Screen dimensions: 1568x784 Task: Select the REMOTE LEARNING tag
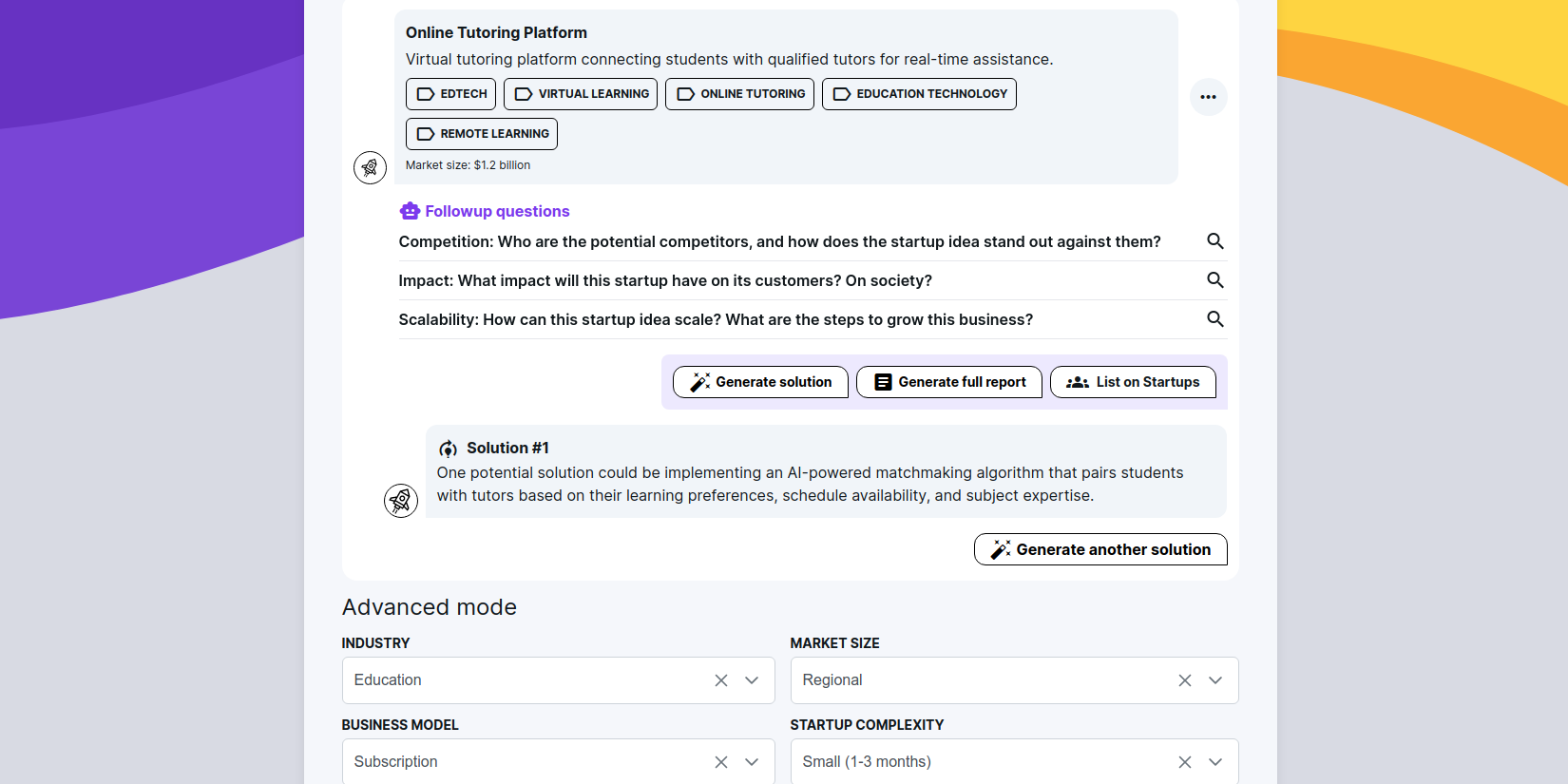(x=482, y=134)
